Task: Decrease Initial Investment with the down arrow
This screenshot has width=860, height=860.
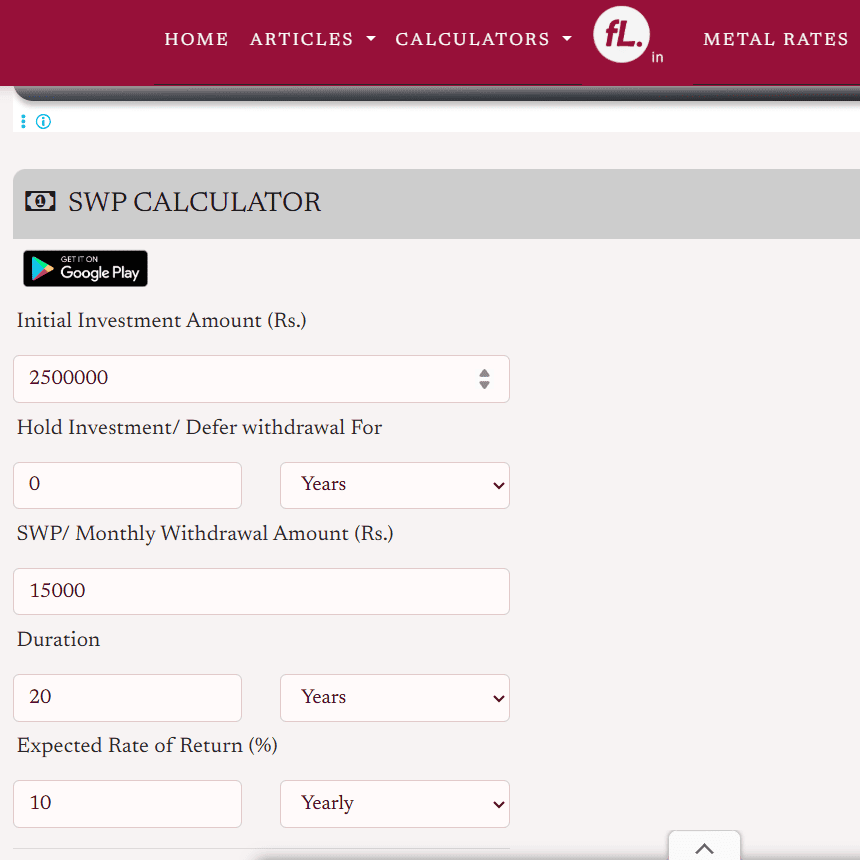Action: click(x=484, y=385)
